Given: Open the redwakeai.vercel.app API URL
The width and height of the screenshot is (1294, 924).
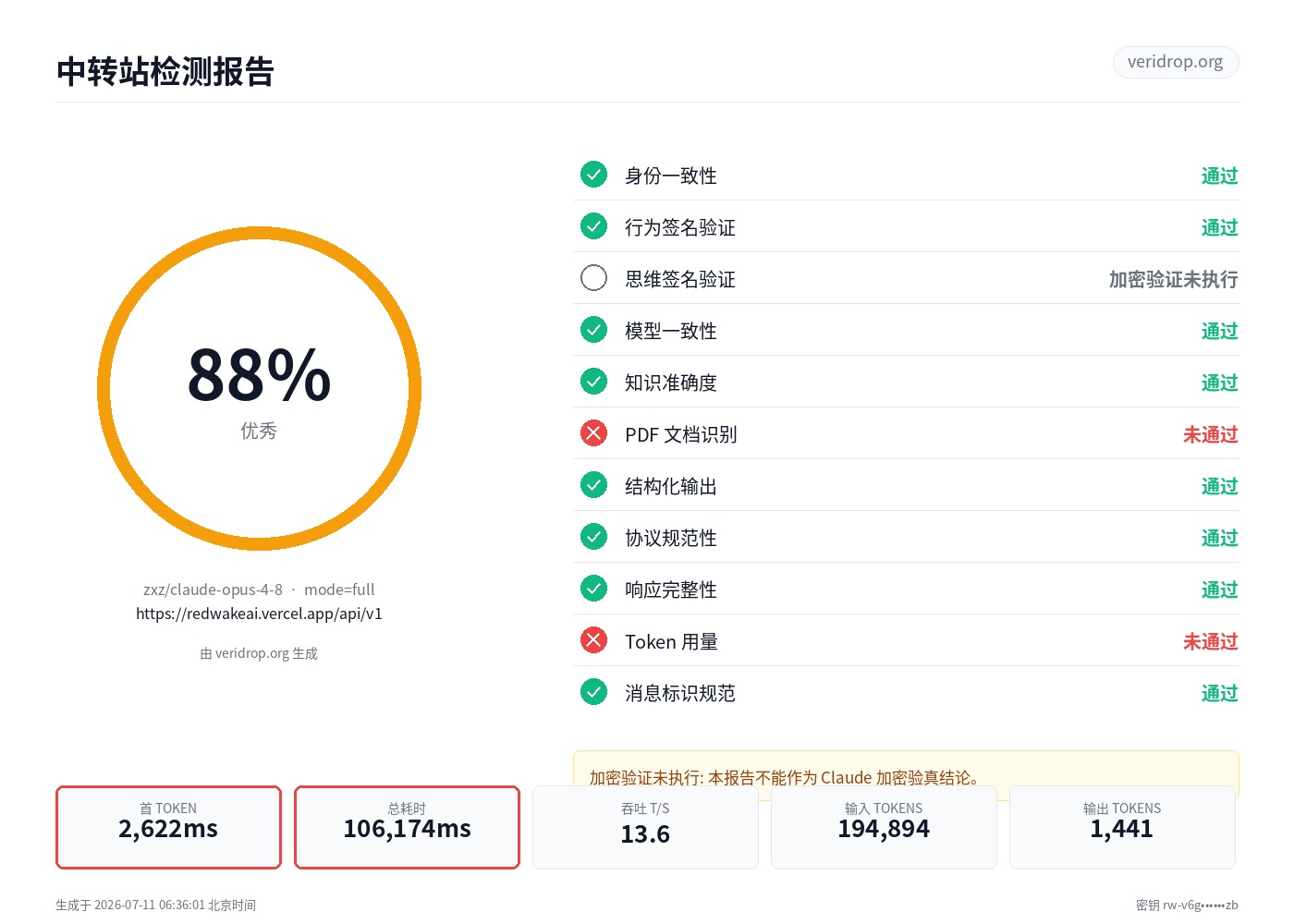Looking at the screenshot, I should pos(259,614).
